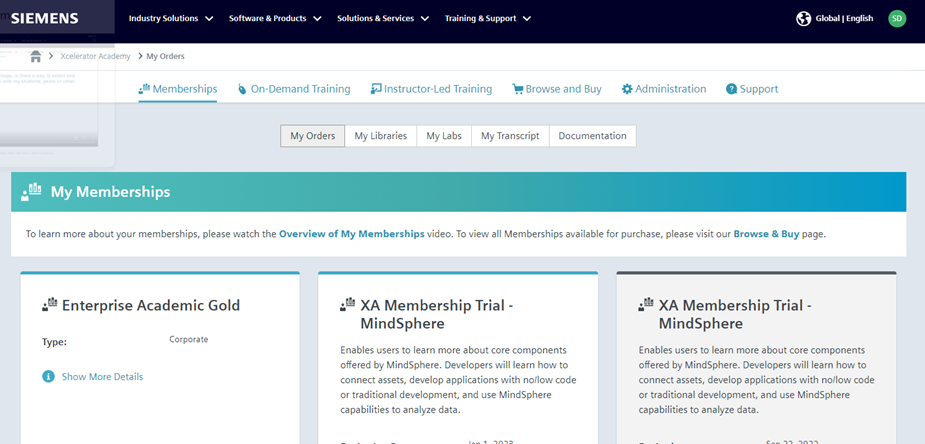Click the On-Demand Training icon
The image size is (925, 444).
pyautogui.click(x=242, y=89)
